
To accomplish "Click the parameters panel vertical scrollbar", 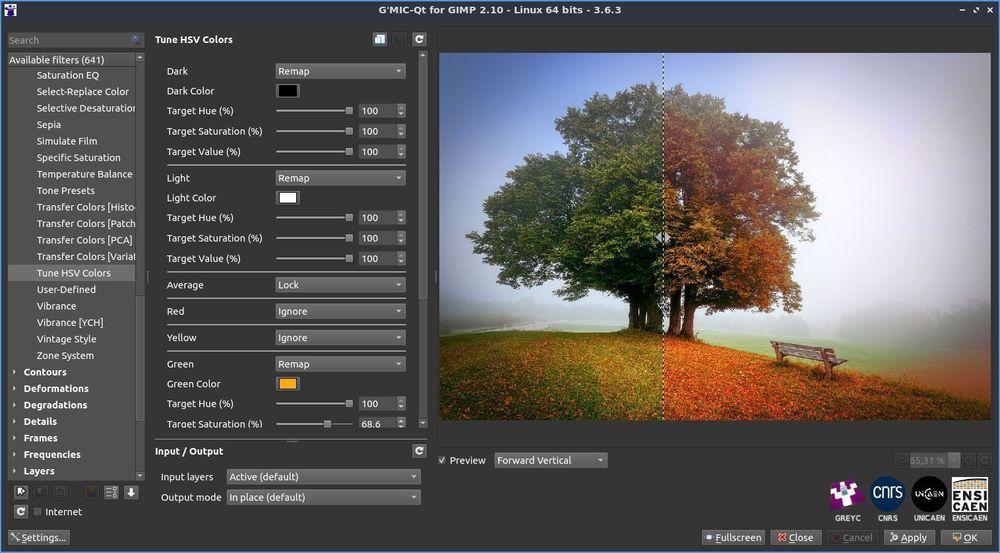I will click(x=422, y=179).
